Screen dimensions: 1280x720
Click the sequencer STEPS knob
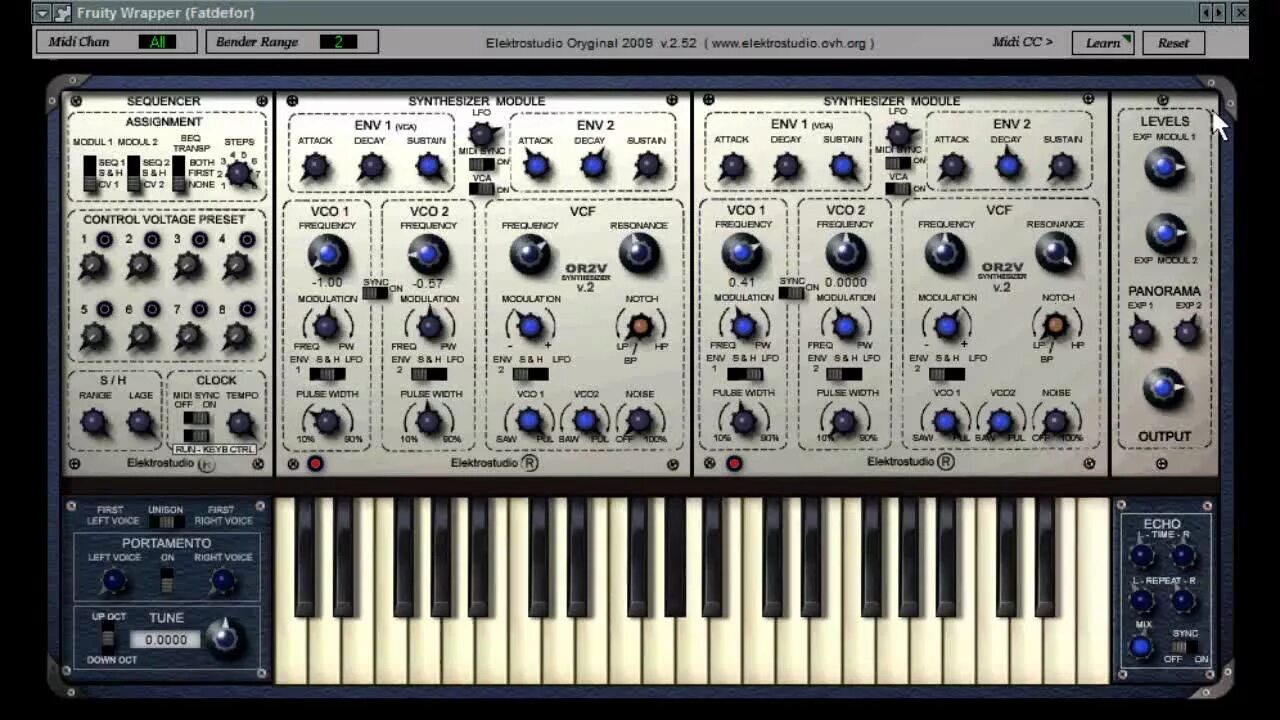pos(238,173)
